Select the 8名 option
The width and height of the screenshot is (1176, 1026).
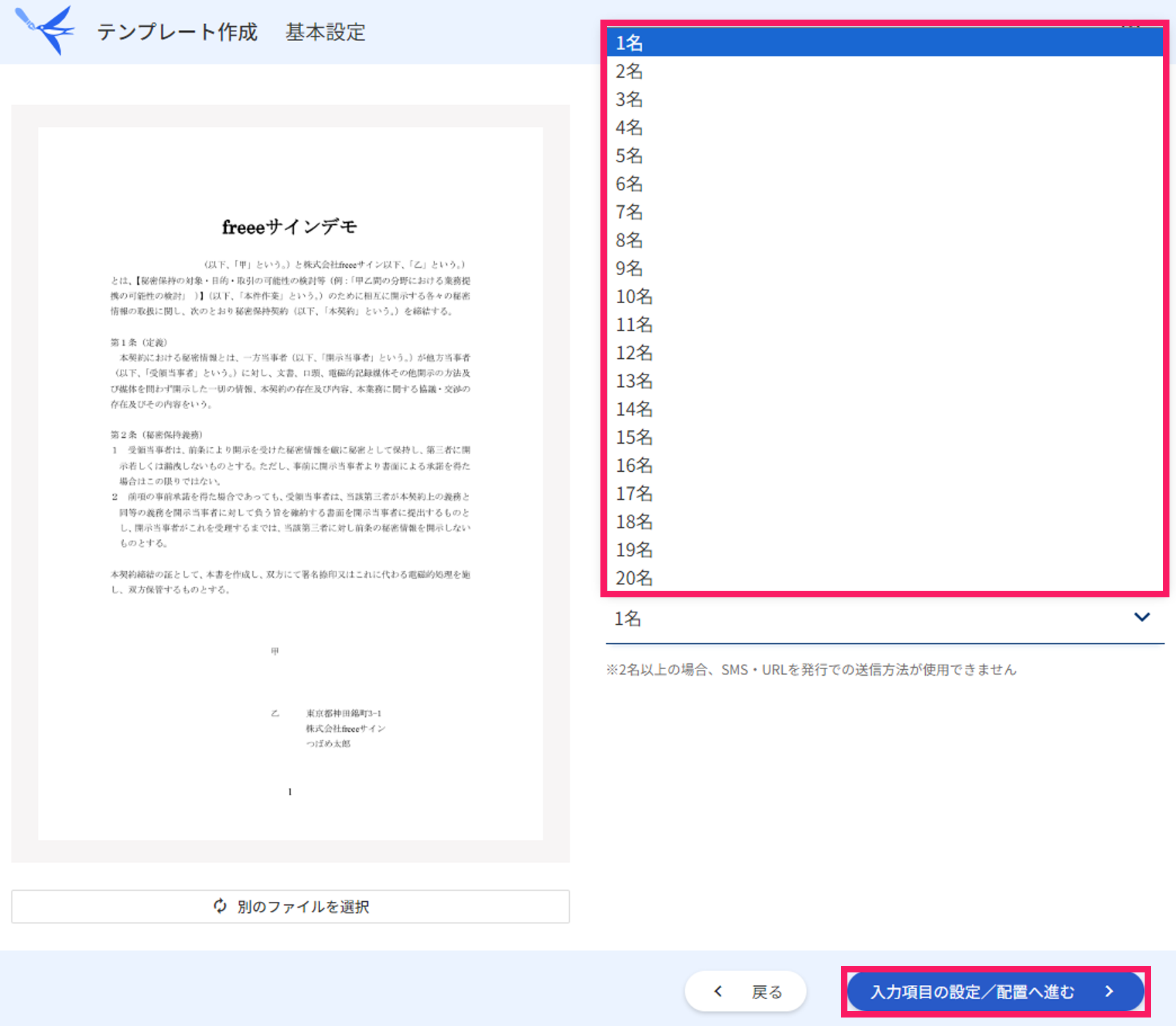[885, 239]
